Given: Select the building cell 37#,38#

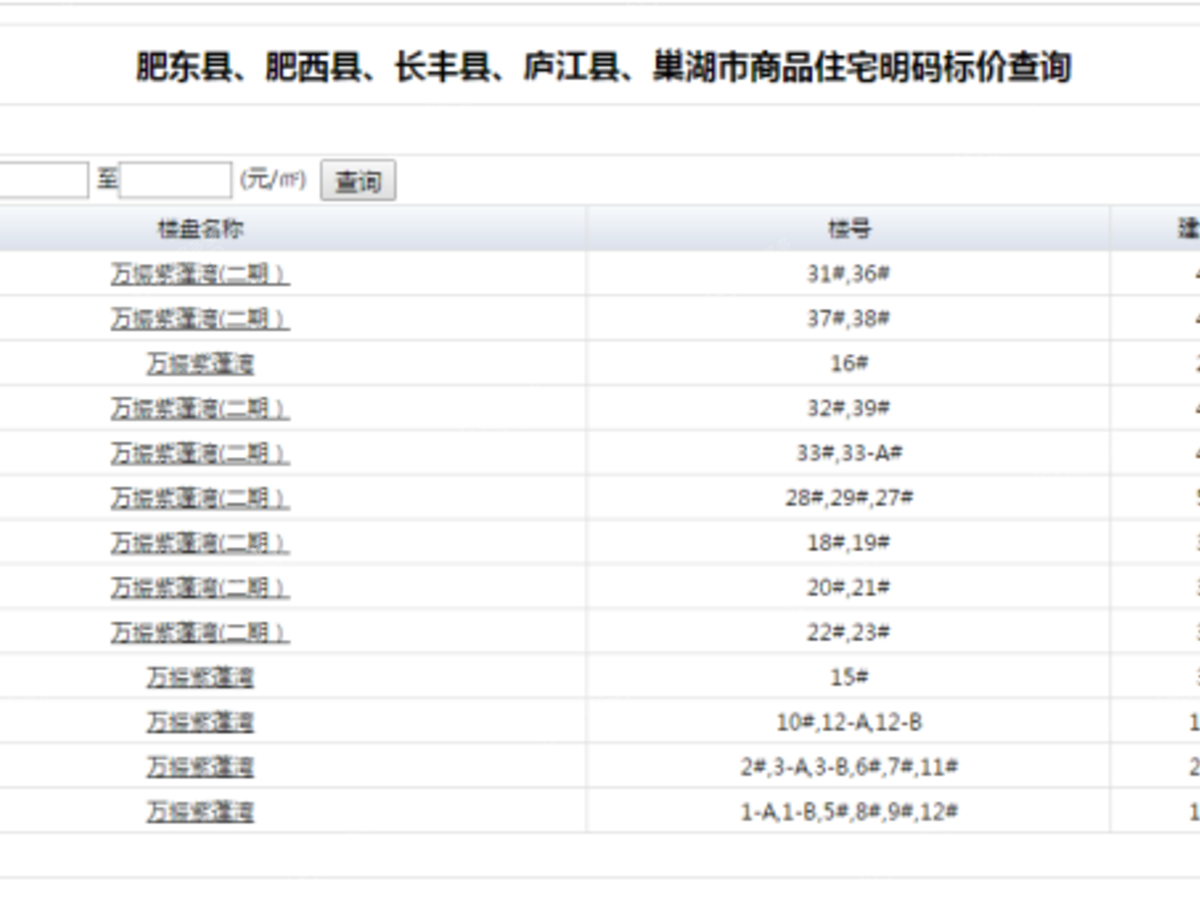Looking at the screenshot, I should (x=849, y=319).
